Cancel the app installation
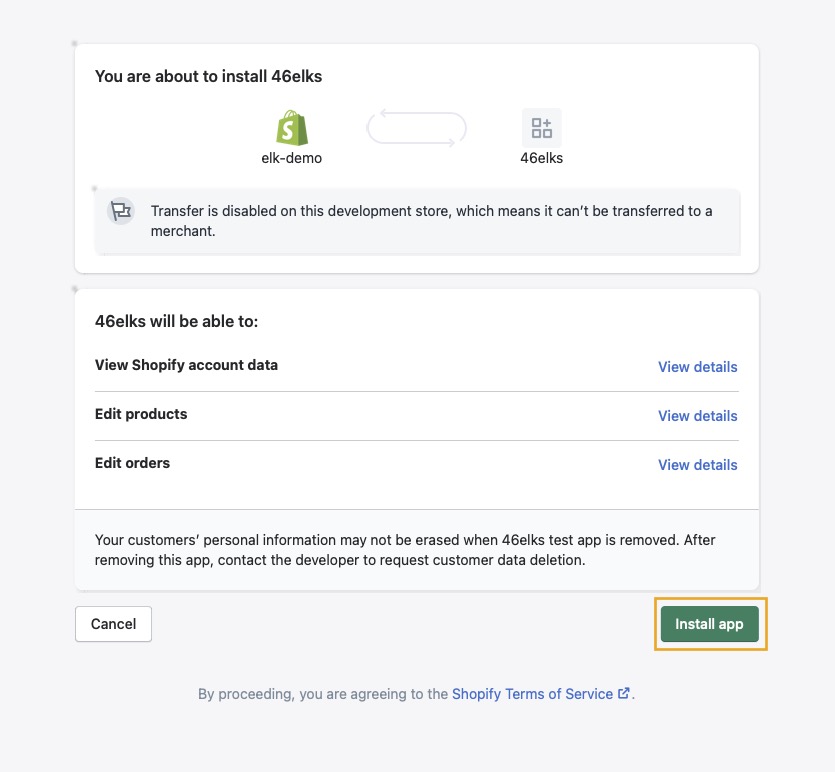Viewport: 835px width, 772px height. 113,624
